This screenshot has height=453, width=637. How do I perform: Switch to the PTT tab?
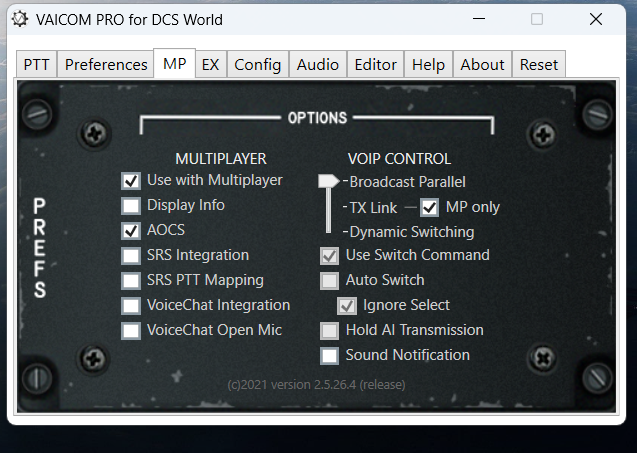click(37, 64)
